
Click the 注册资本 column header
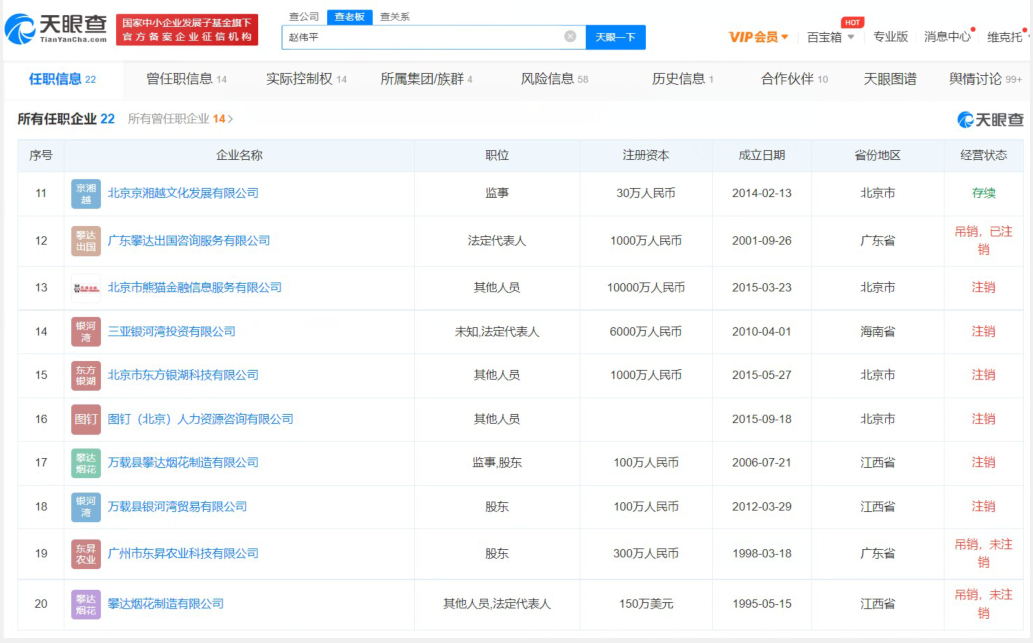click(x=646, y=155)
